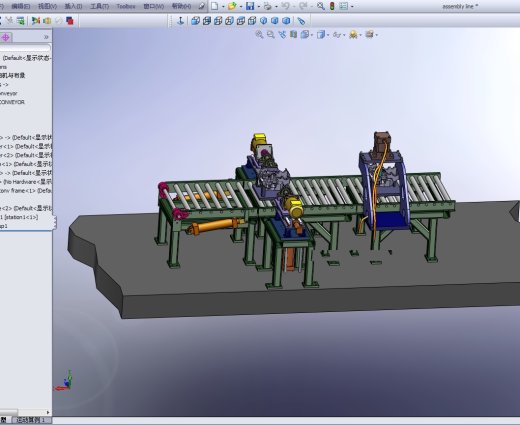Click the Apply Scene lighting icon

(353, 34)
